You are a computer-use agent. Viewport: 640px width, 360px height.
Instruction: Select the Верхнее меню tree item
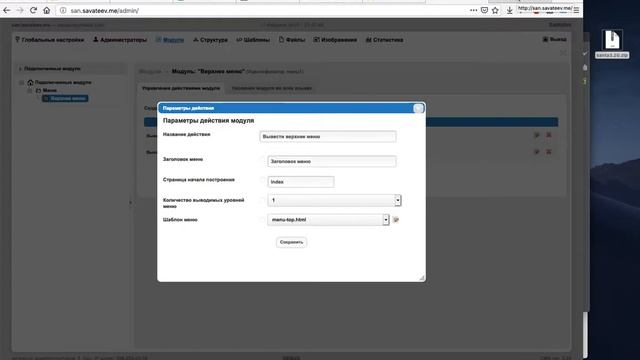click(x=65, y=98)
